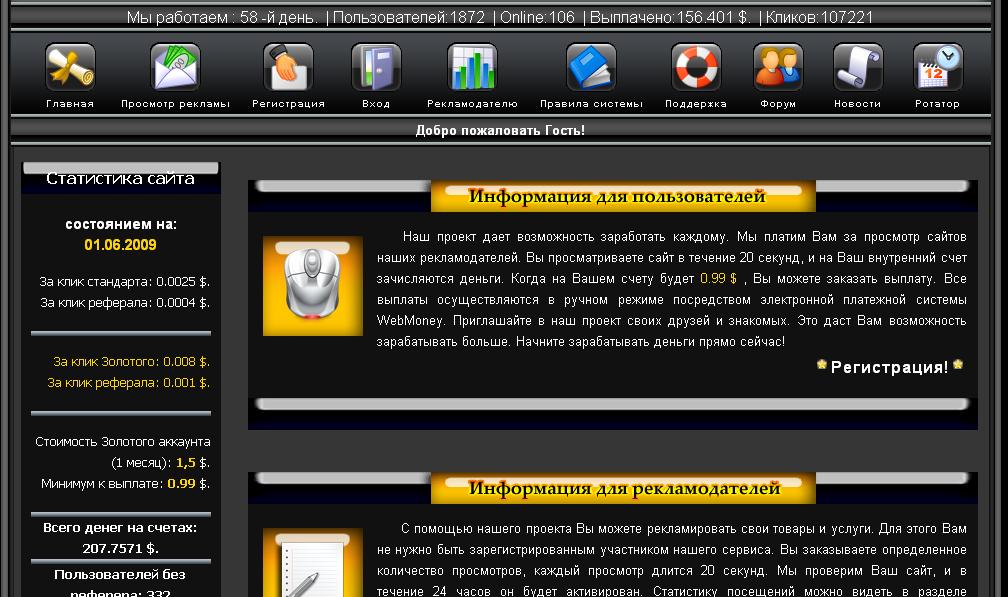Open the Правила системы blue book icon

pyautogui.click(x=591, y=67)
